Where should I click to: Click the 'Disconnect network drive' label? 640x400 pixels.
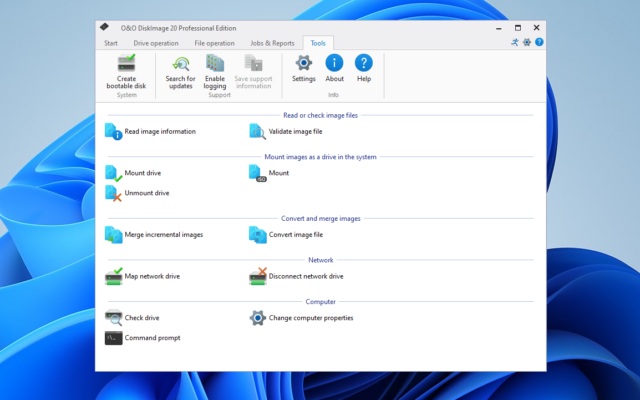pyautogui.click(x=306, y=276)
